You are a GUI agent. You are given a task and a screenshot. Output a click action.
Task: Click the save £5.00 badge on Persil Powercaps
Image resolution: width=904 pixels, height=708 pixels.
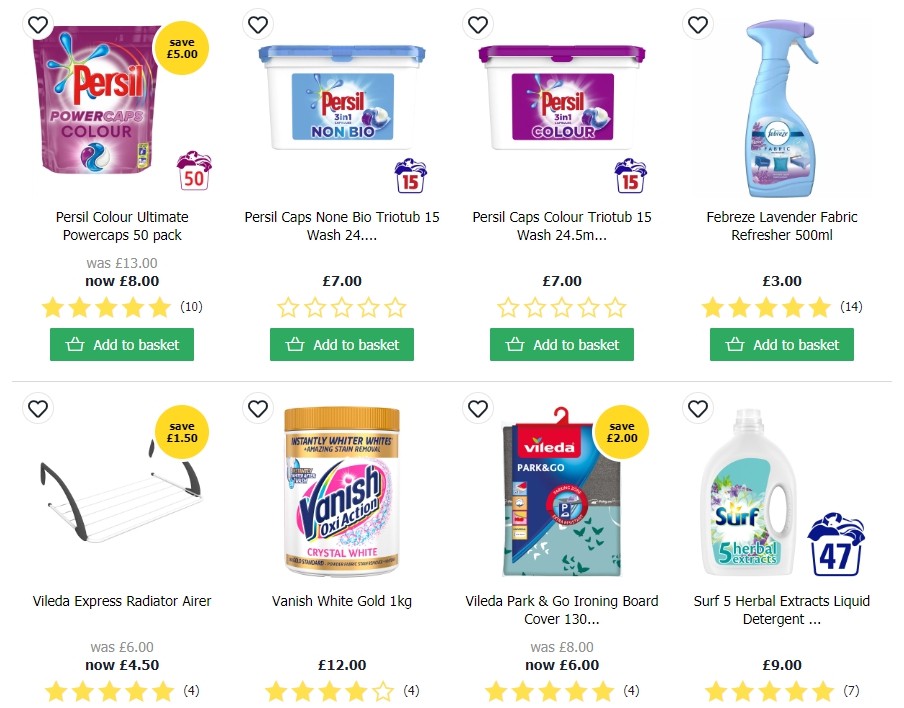coord(182,47)
